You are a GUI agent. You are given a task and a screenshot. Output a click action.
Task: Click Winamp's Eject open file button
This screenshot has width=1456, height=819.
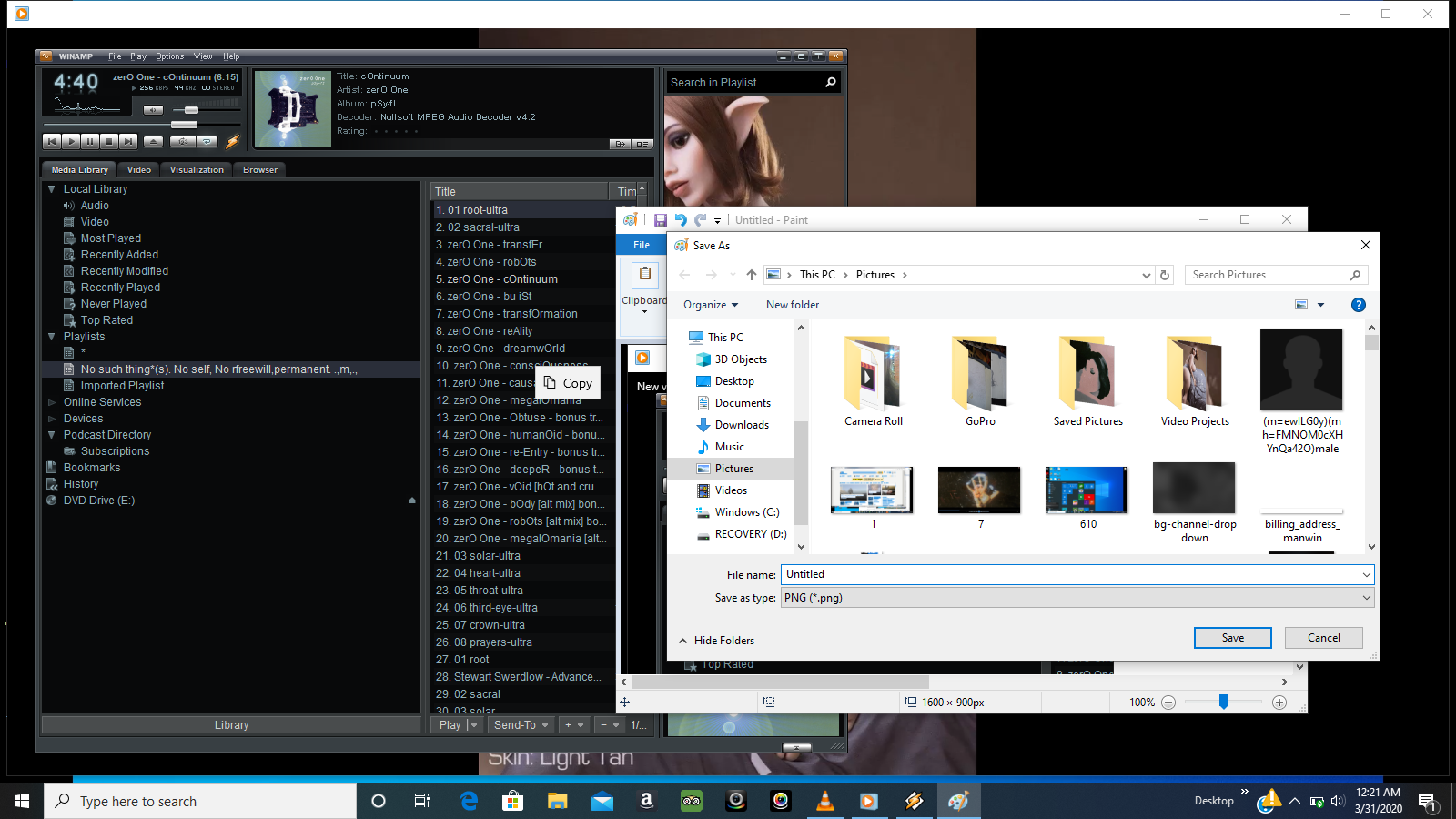[x=153, y=141]
